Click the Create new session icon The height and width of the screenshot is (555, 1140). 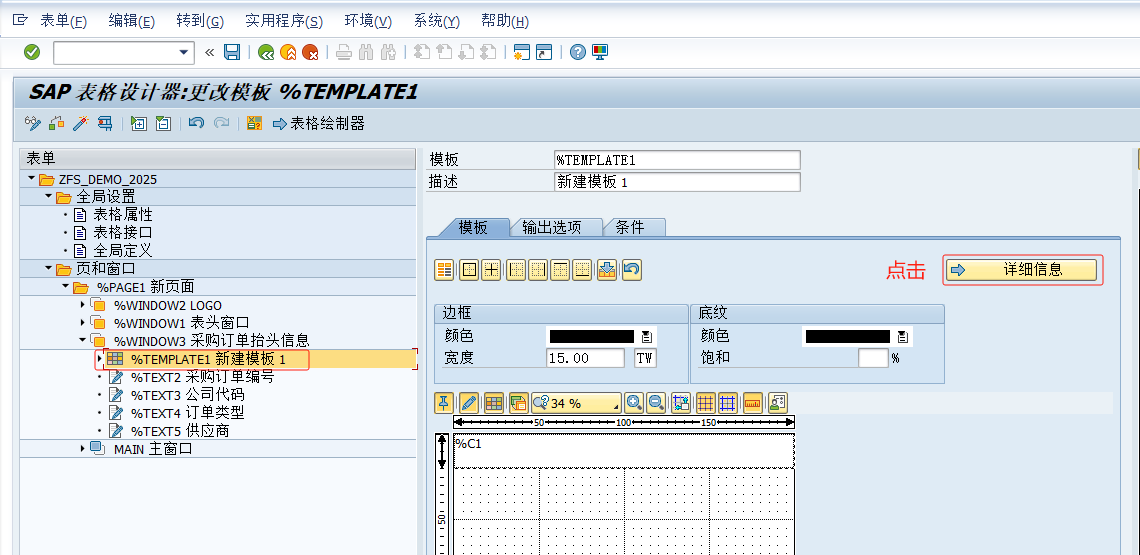coord(521,52)
